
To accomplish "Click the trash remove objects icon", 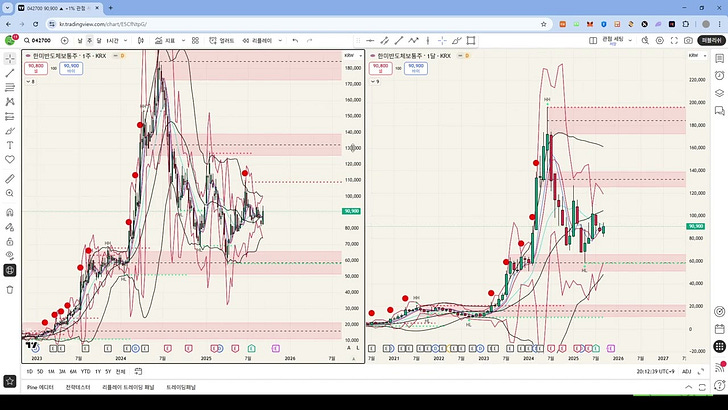I will [x=10, y=290].
